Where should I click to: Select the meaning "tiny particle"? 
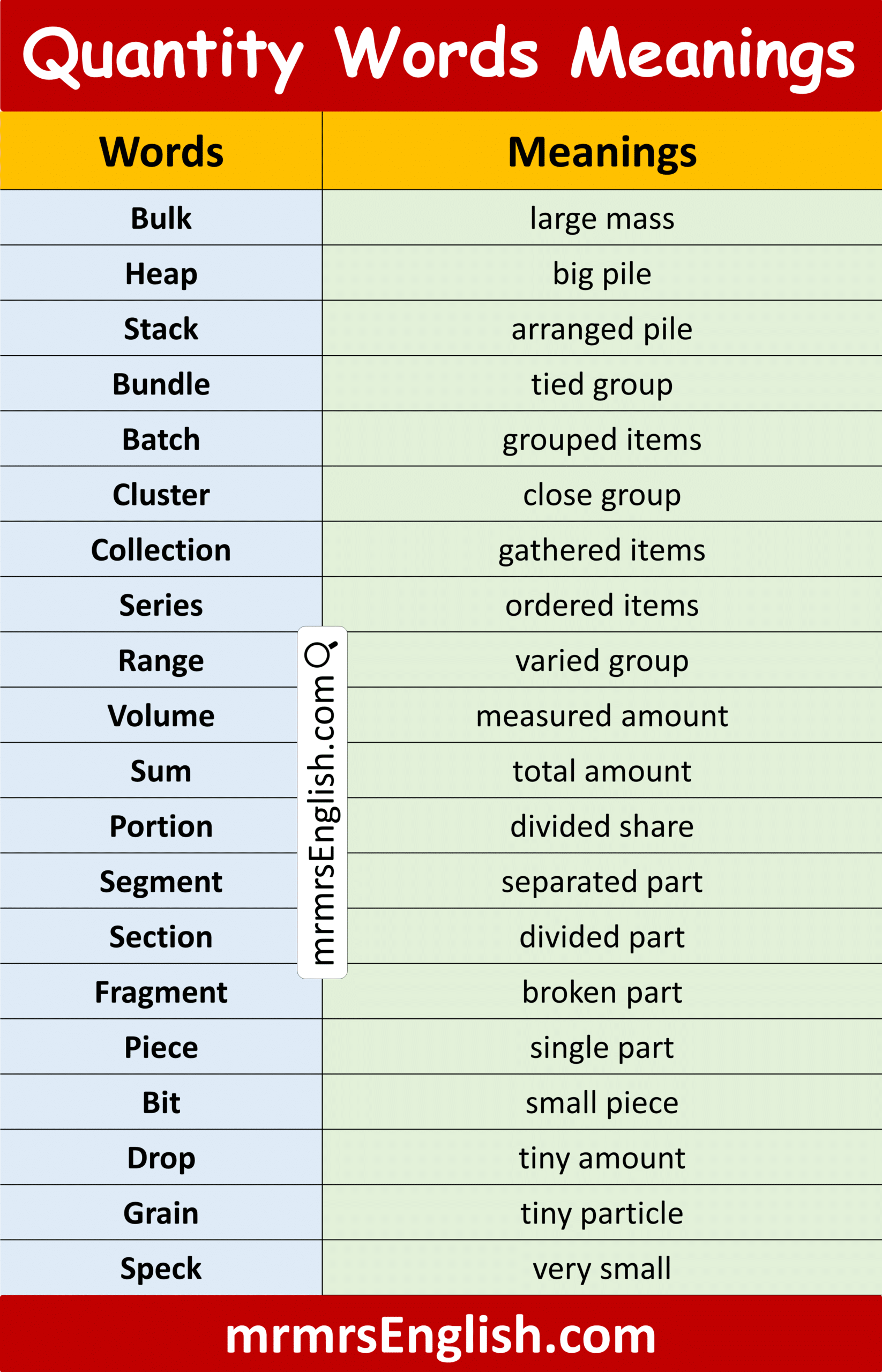point(602,1213)
